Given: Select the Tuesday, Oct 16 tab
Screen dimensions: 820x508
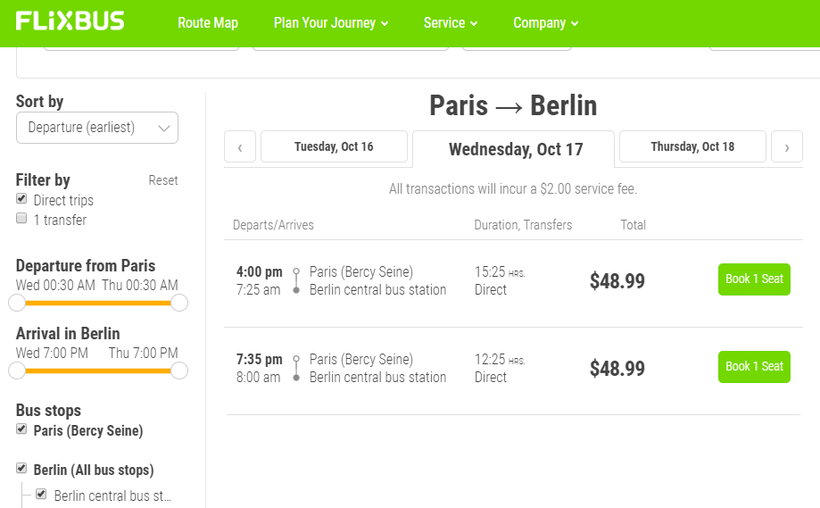Looking at the screenshot, I should (x=334, y=147).
